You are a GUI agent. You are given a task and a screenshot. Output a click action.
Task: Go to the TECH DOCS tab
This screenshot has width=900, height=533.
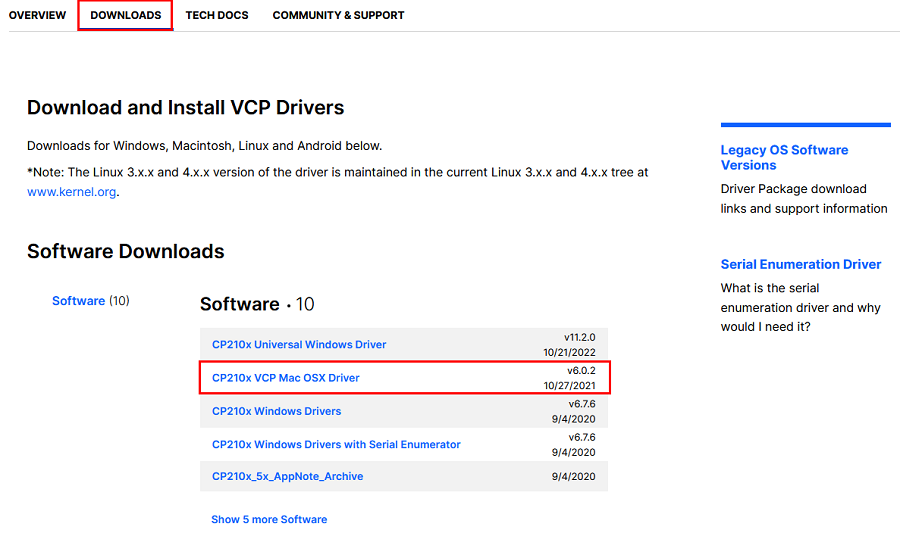click(x=217, y=15)
